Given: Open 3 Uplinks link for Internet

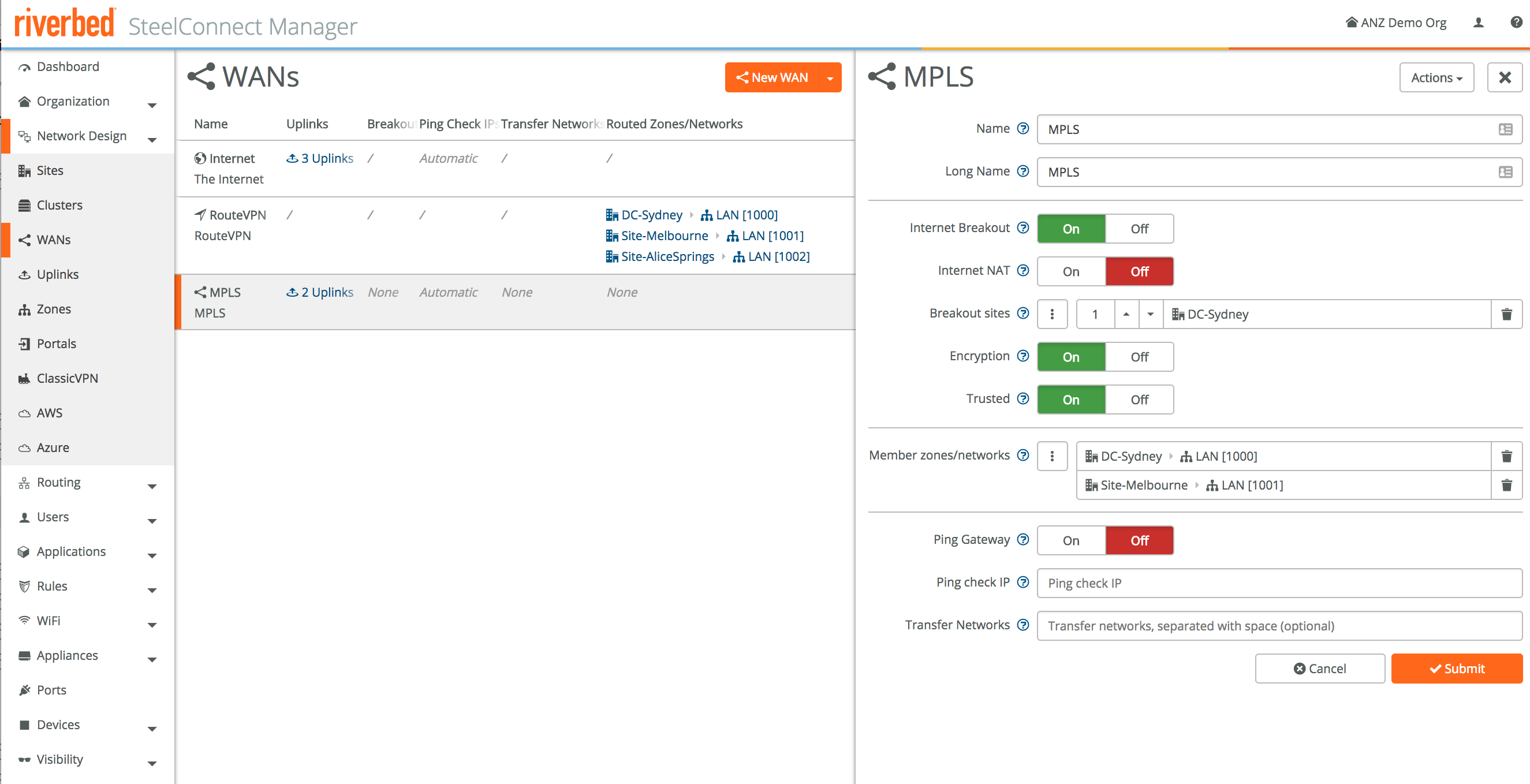Looking at the screenshot, I should coord(320,159).
